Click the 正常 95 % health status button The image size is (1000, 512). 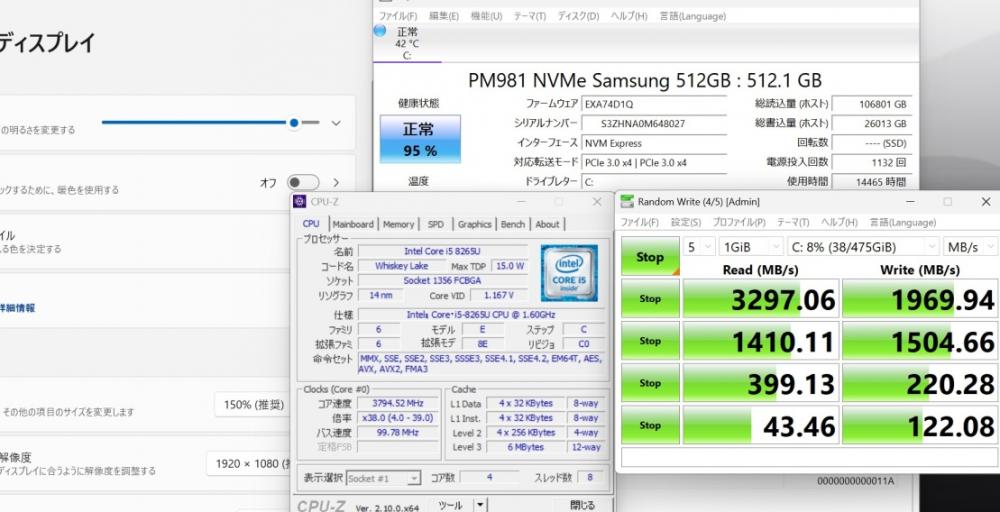(x=420, y=139)
